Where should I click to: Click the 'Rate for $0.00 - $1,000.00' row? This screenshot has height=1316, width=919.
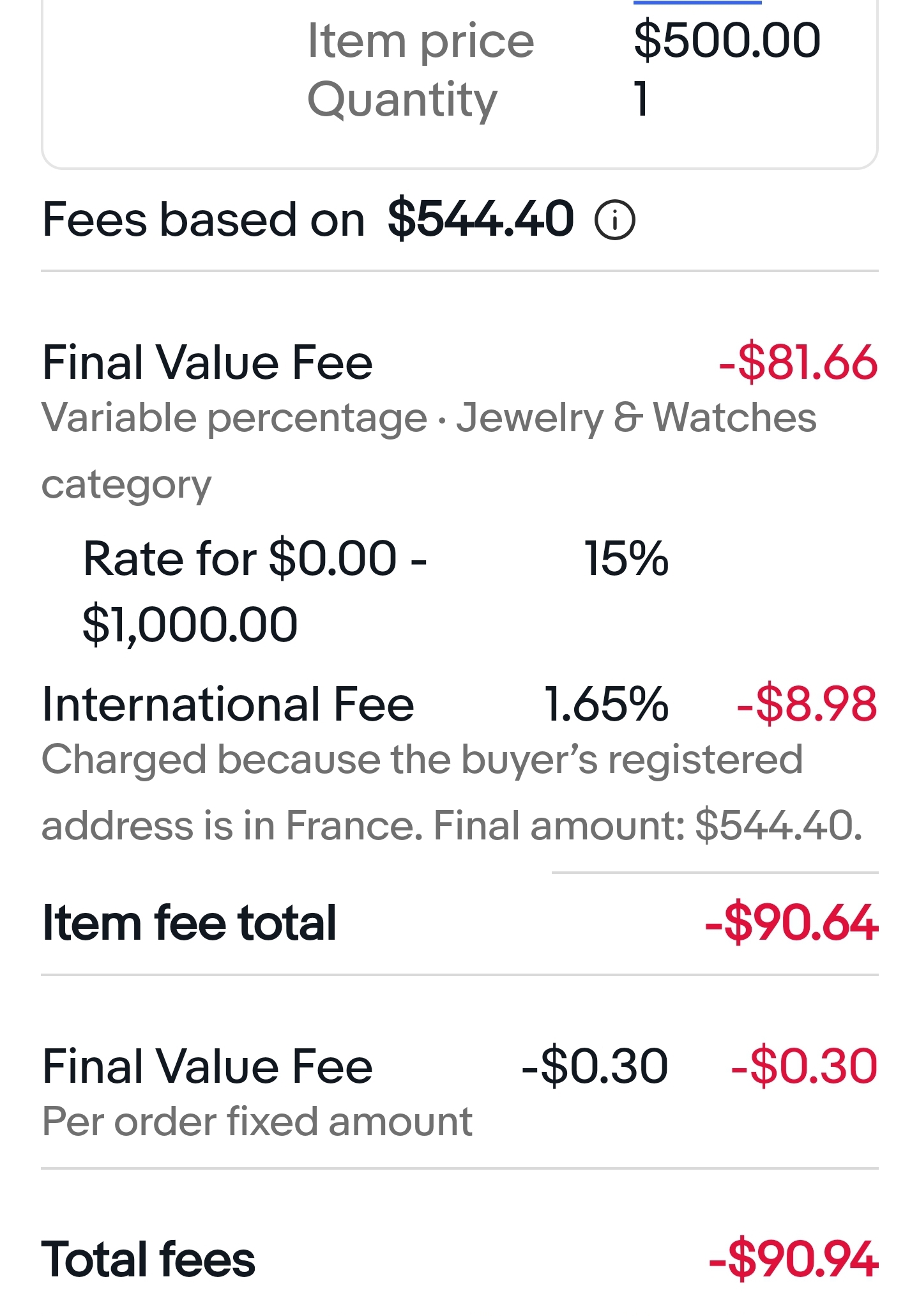coord(255,591)
